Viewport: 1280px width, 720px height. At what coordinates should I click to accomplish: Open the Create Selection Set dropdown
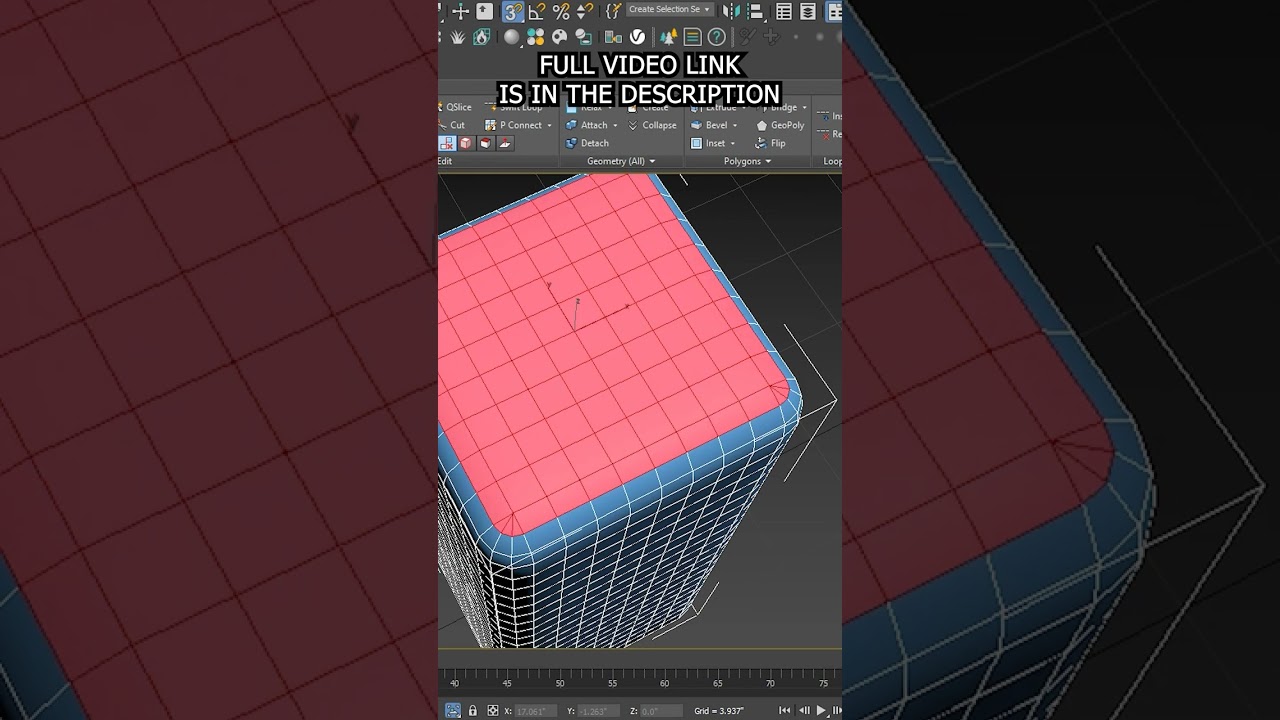click(x=670, y=9)
